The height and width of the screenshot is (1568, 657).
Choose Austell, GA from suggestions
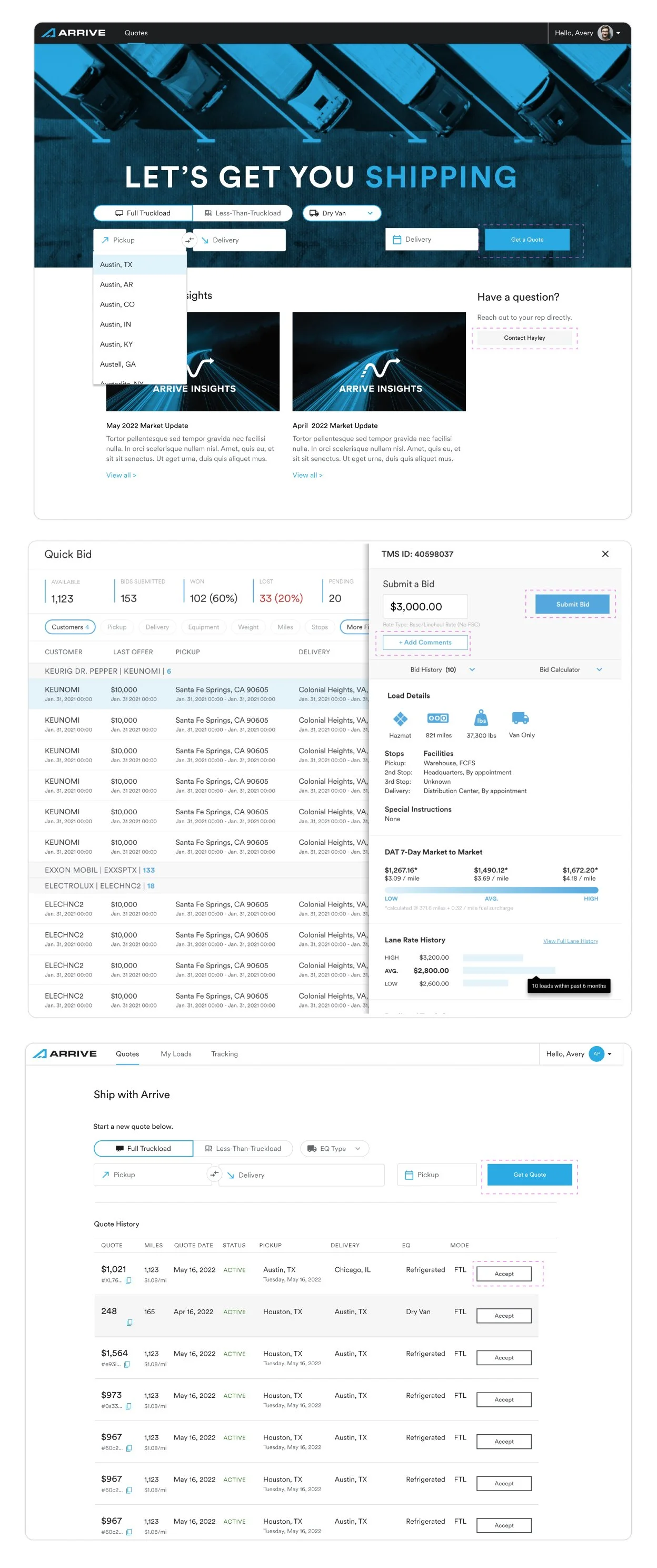(x=140, y=364)
